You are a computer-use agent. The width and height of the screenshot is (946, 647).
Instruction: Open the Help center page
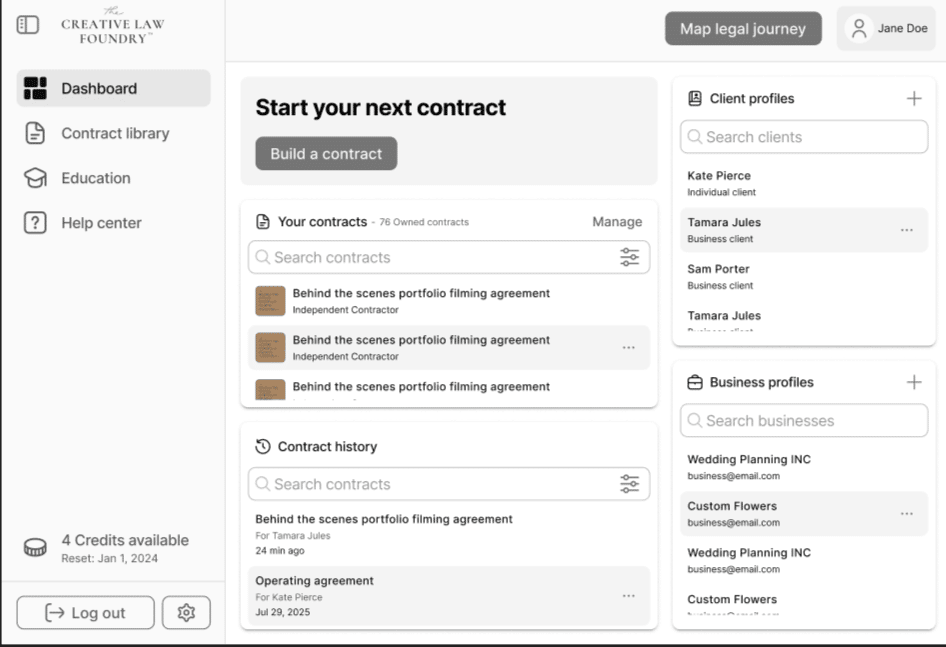pyautogui.click(x=100, y=223)
